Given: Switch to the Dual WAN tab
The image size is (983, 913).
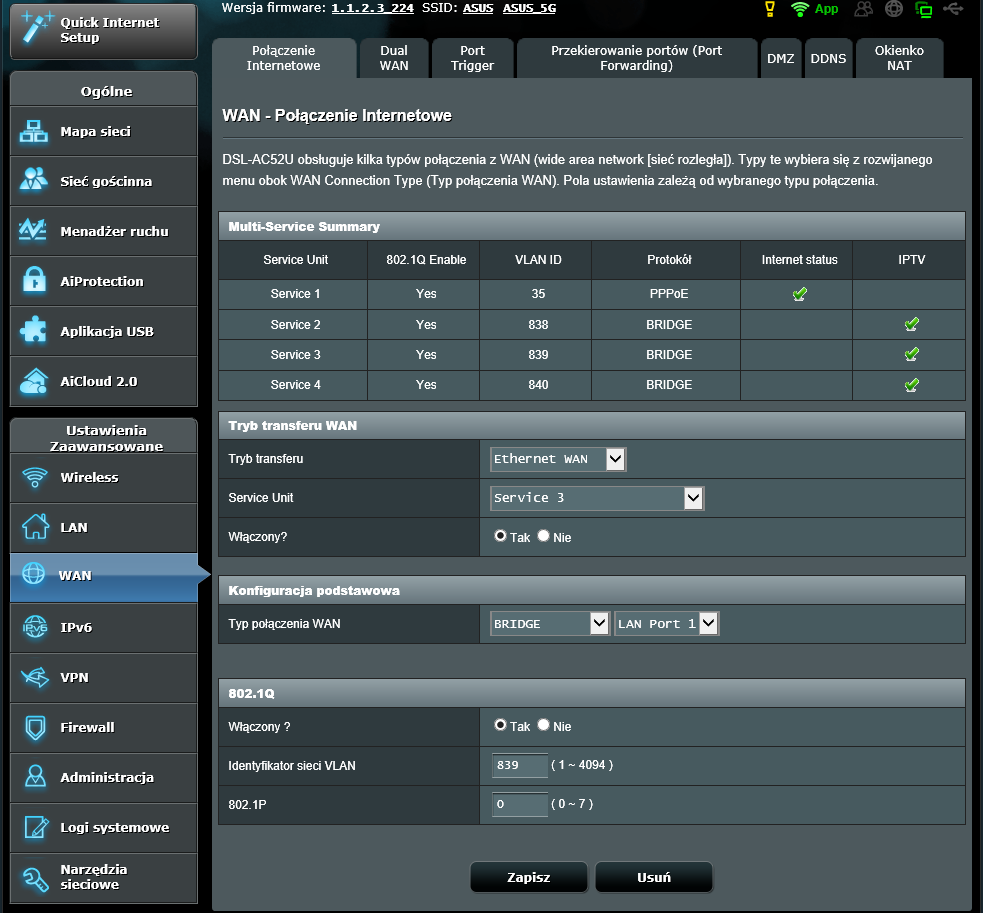Looking at the screenshot, I should (x=394, y=58).
